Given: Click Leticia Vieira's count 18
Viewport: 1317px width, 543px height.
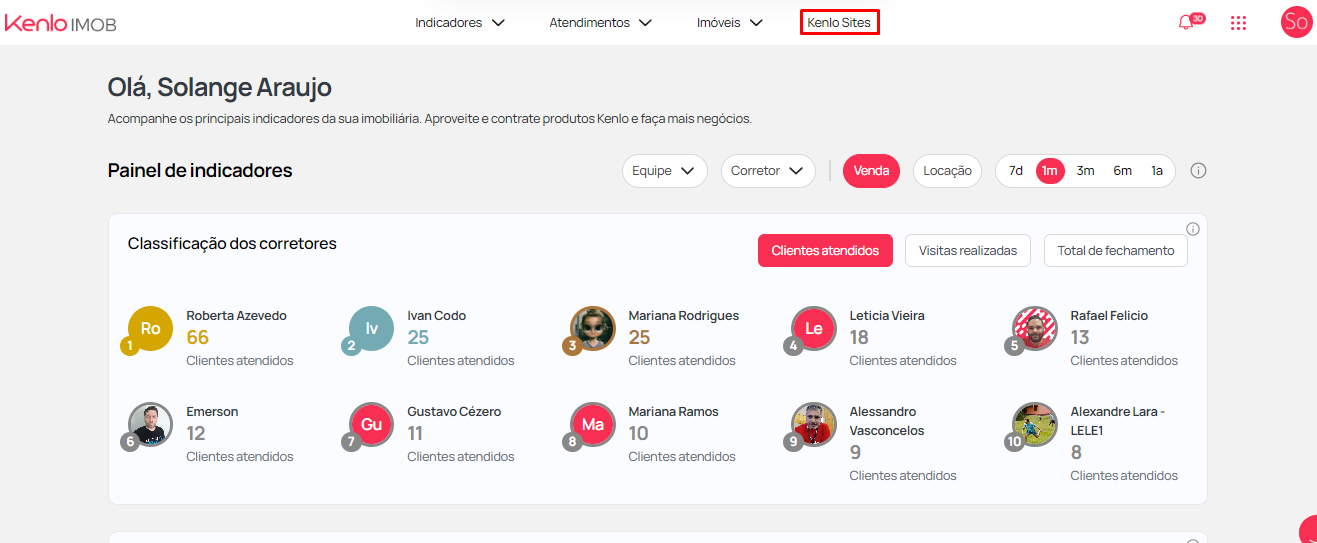Looking at the screenshot, I should point(859,338).
